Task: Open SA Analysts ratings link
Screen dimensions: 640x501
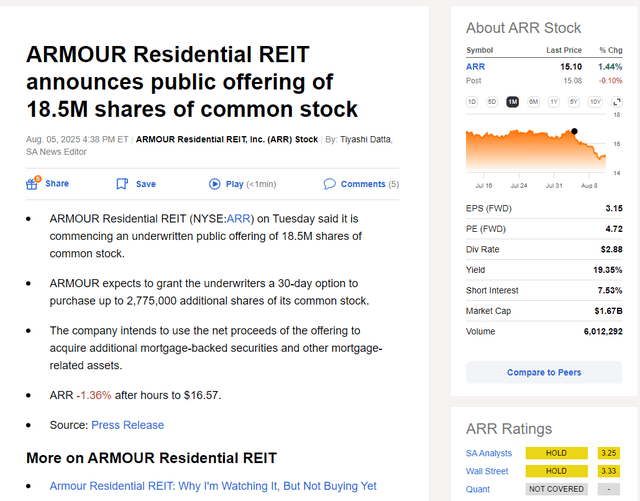Action: tap(489, 453)
